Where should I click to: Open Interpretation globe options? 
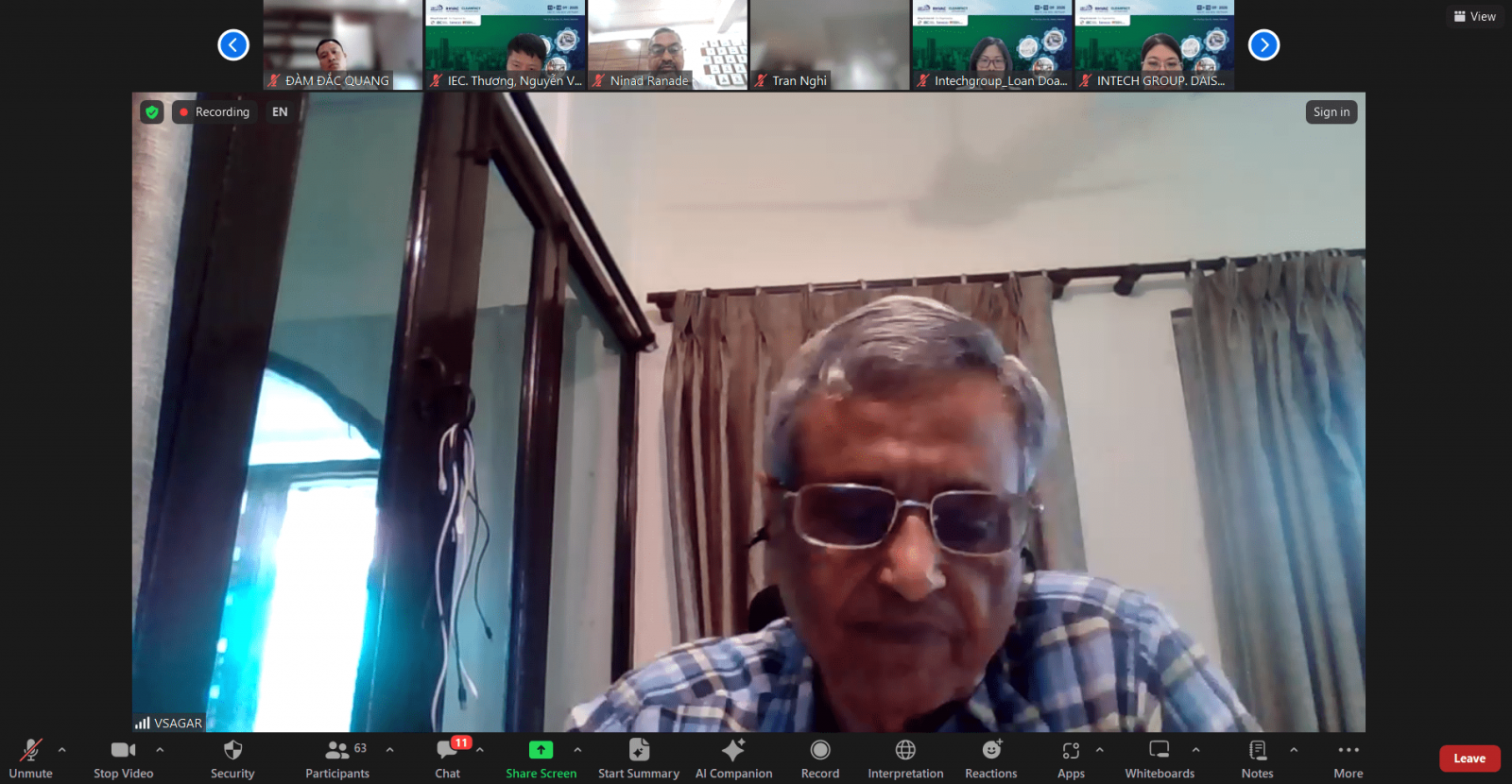click(905, 758)
